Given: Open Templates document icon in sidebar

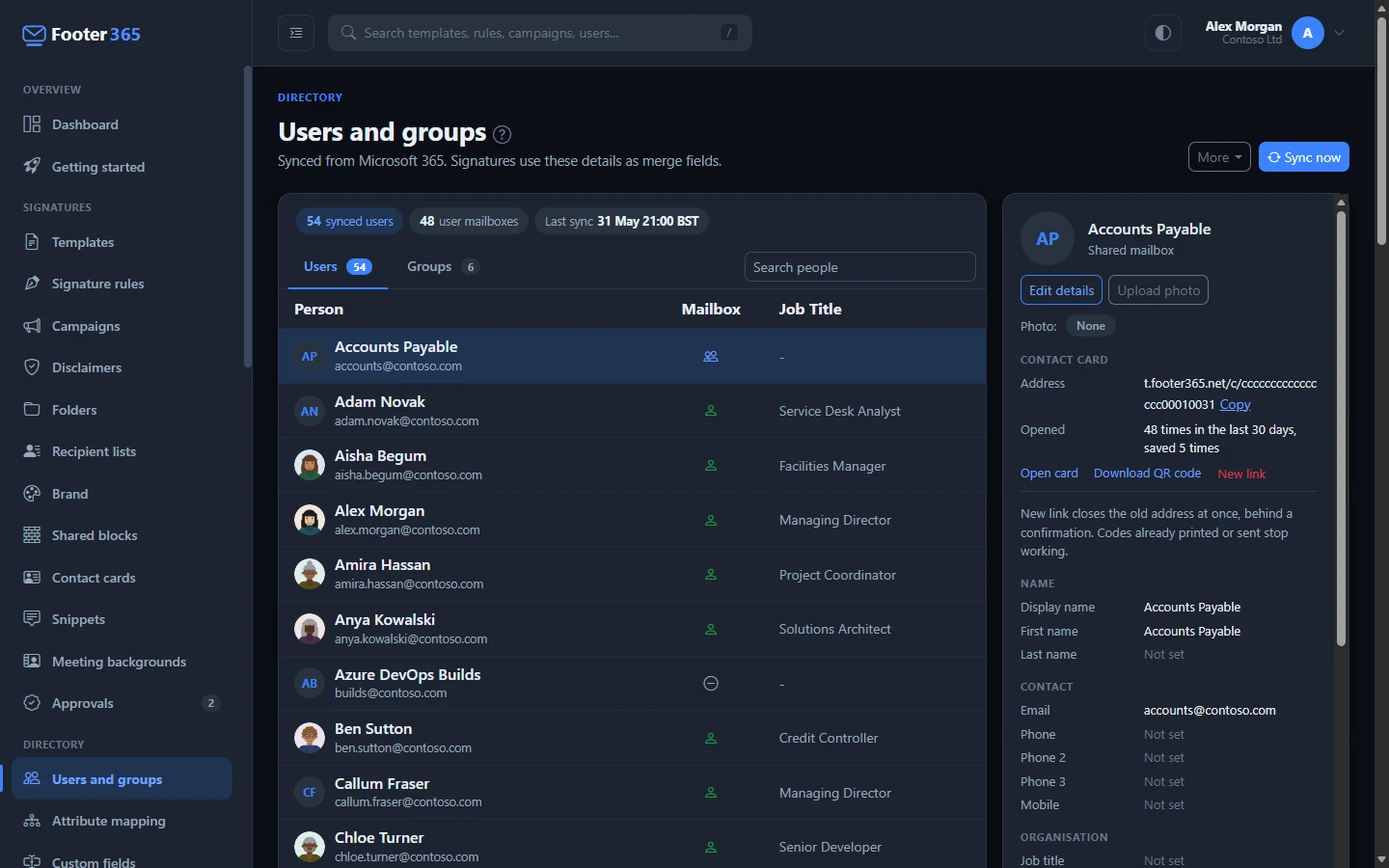Looking at the screenshot, I should pos(32,242).
